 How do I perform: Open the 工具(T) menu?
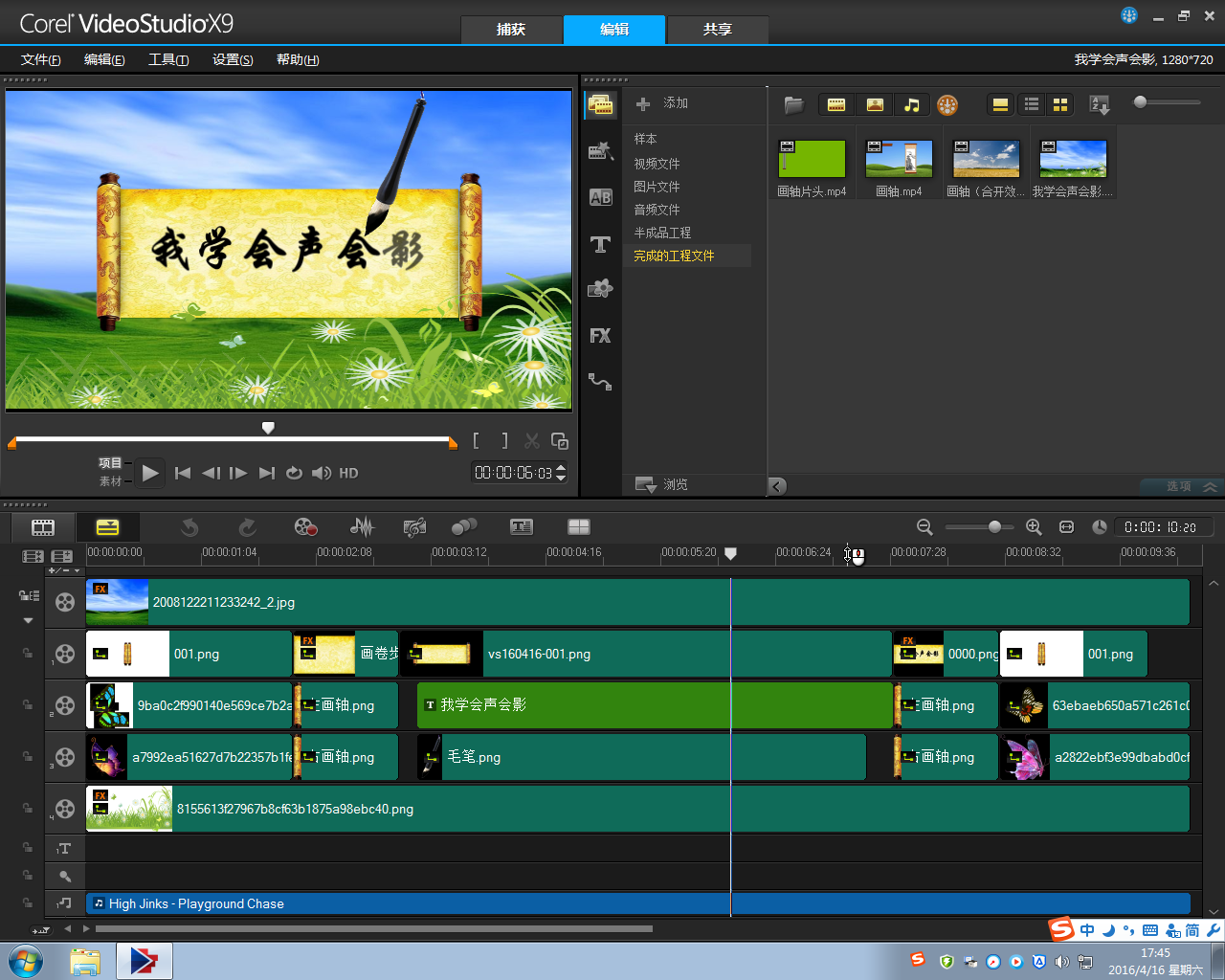(x=168, y=59)
